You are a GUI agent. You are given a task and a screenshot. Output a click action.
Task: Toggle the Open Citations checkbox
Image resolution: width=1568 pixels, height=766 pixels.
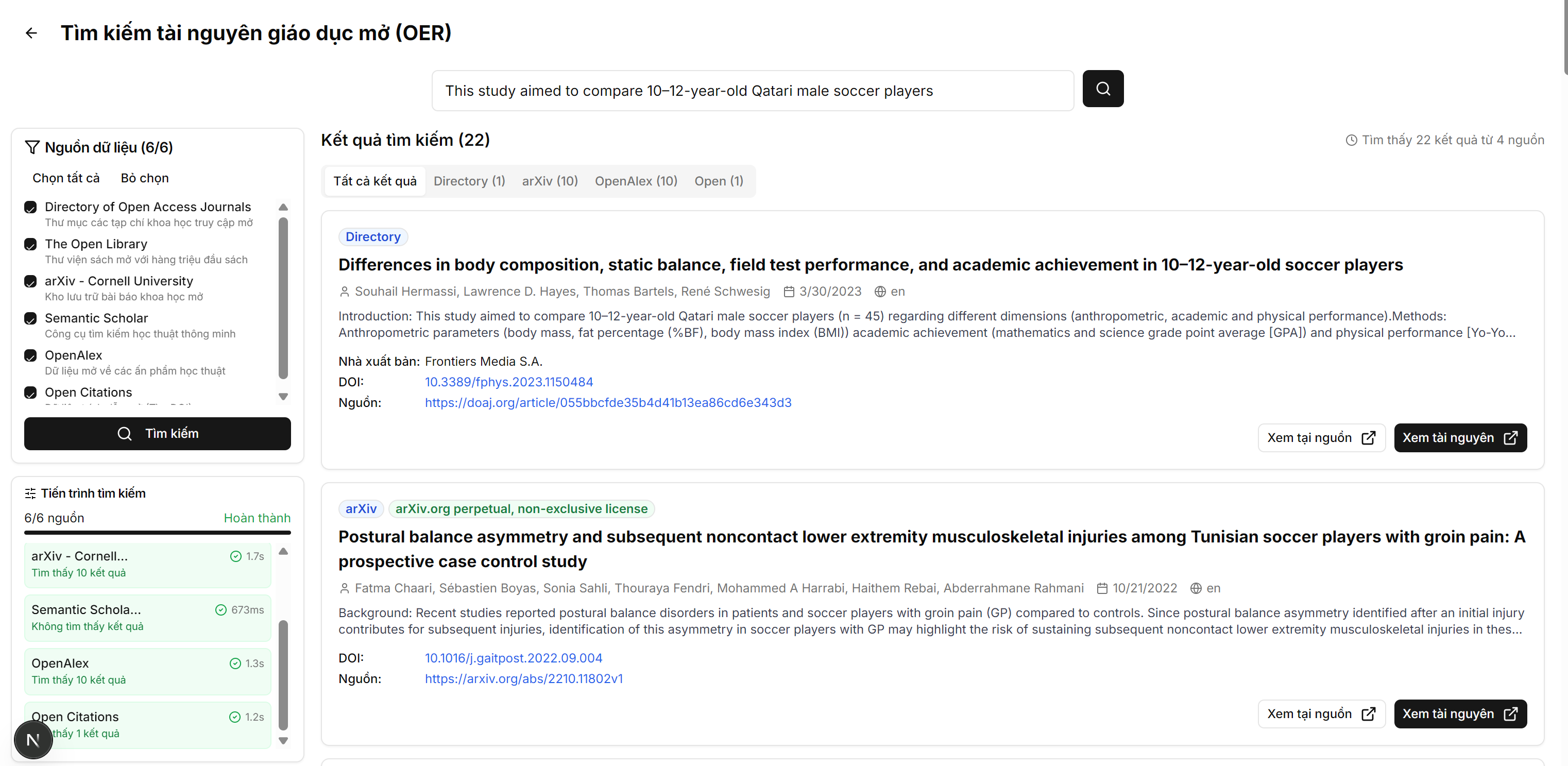pyautogui.click(x=30, y=394)
